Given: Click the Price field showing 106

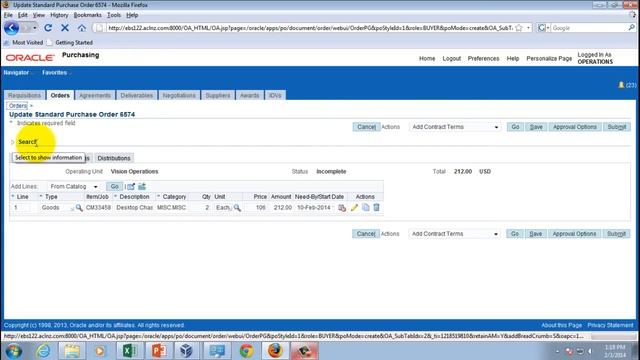Looking at the screenshot, I should click(x=256, y=208).
